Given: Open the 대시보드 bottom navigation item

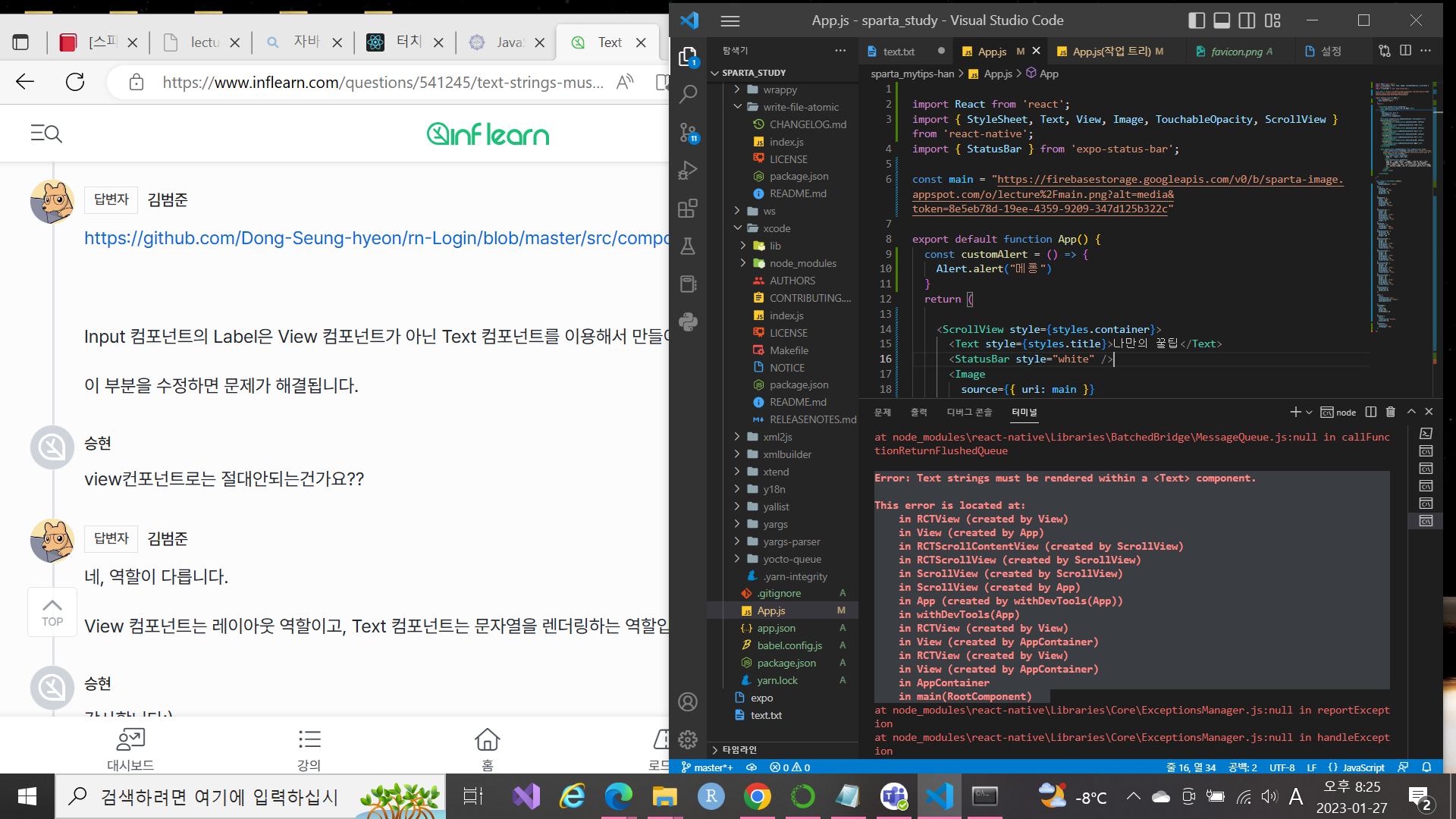Looking at the screenshot, I should [130, 748].
